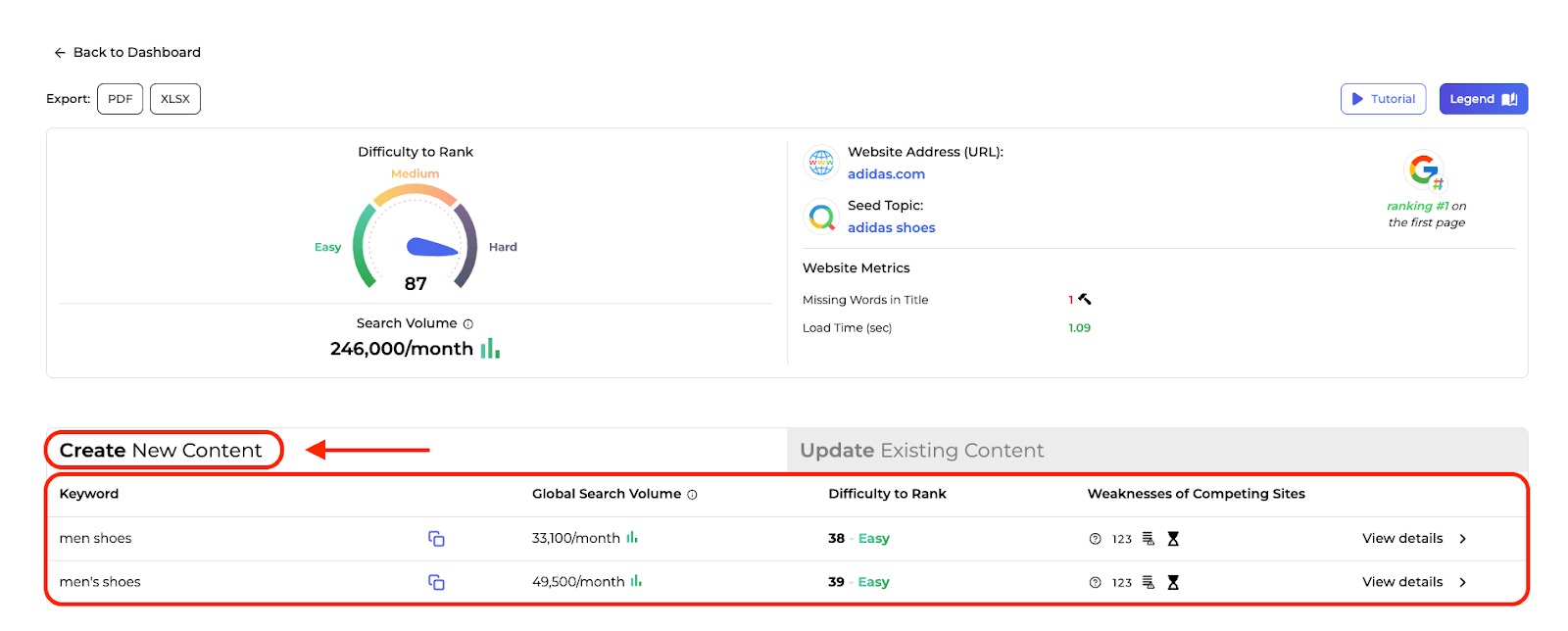Click the Medium gauge label

[416, 174]
